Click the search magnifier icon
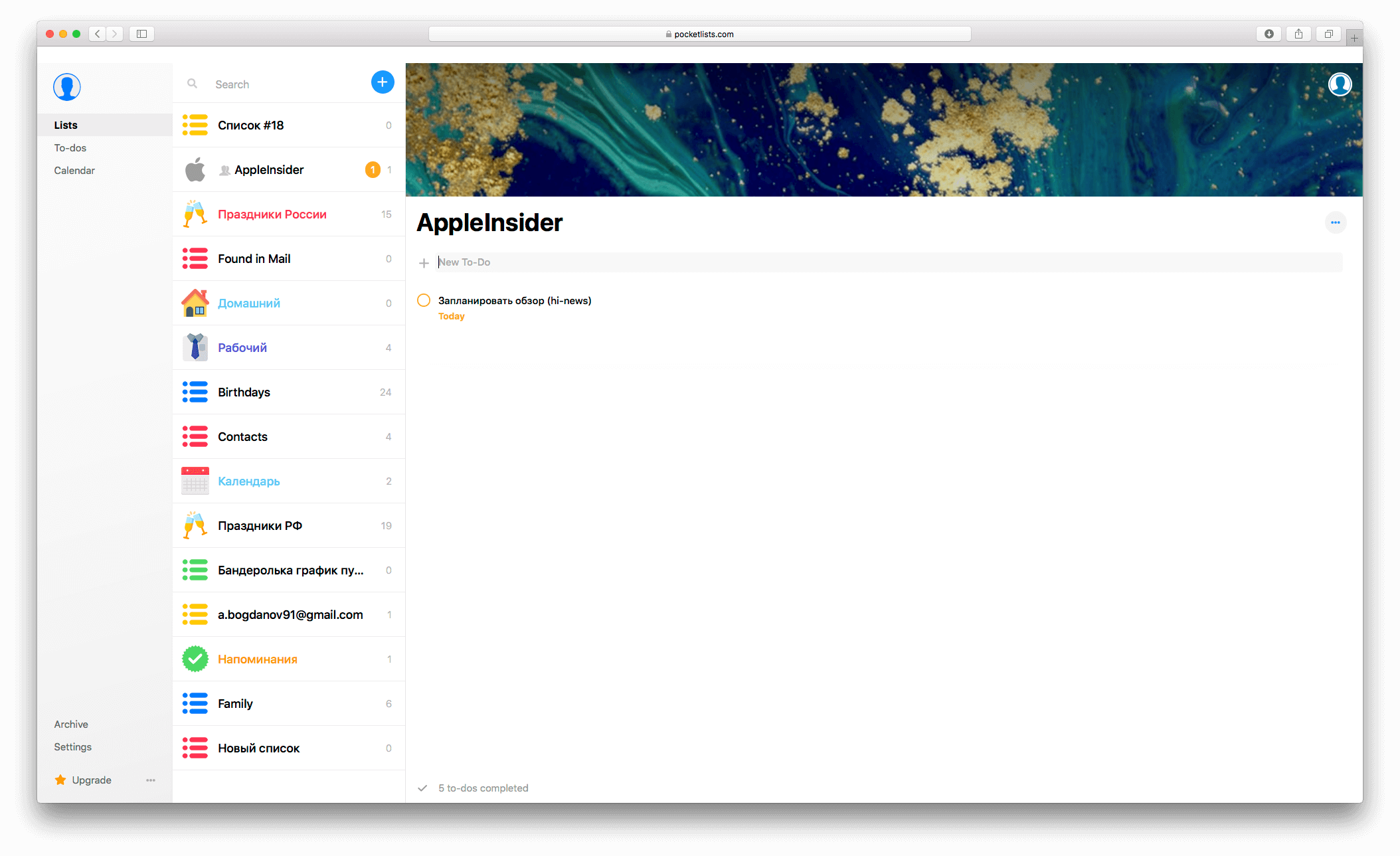This screenshot has width=1400, height=856. point(192,84)
